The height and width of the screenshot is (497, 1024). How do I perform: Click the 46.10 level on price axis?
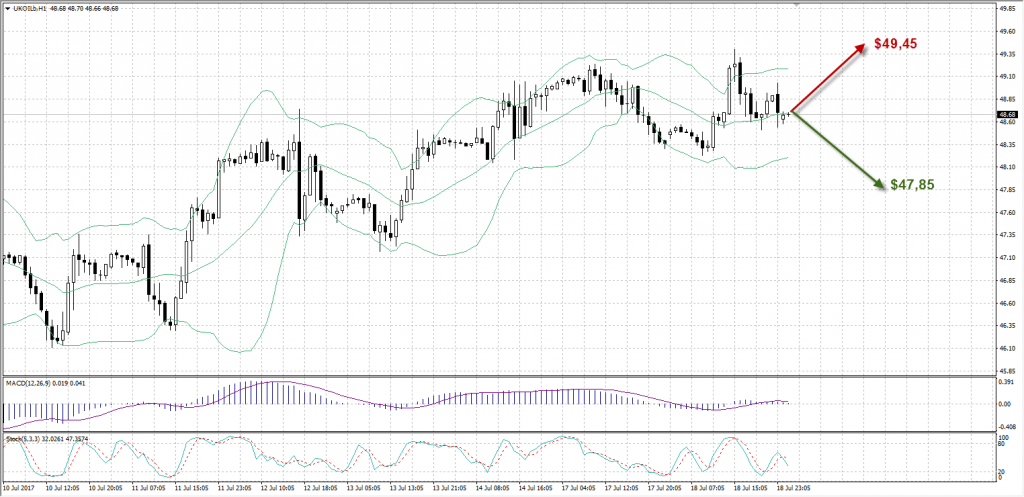(x=1005, y=348)
